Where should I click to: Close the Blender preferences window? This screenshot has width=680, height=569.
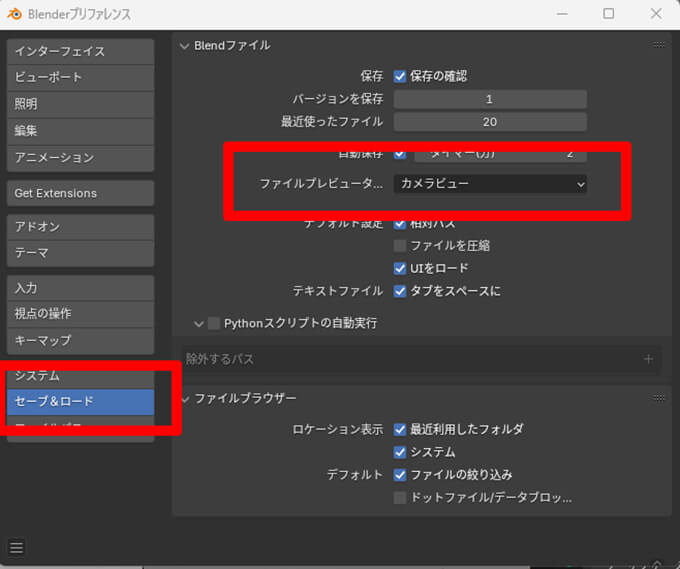655,14
